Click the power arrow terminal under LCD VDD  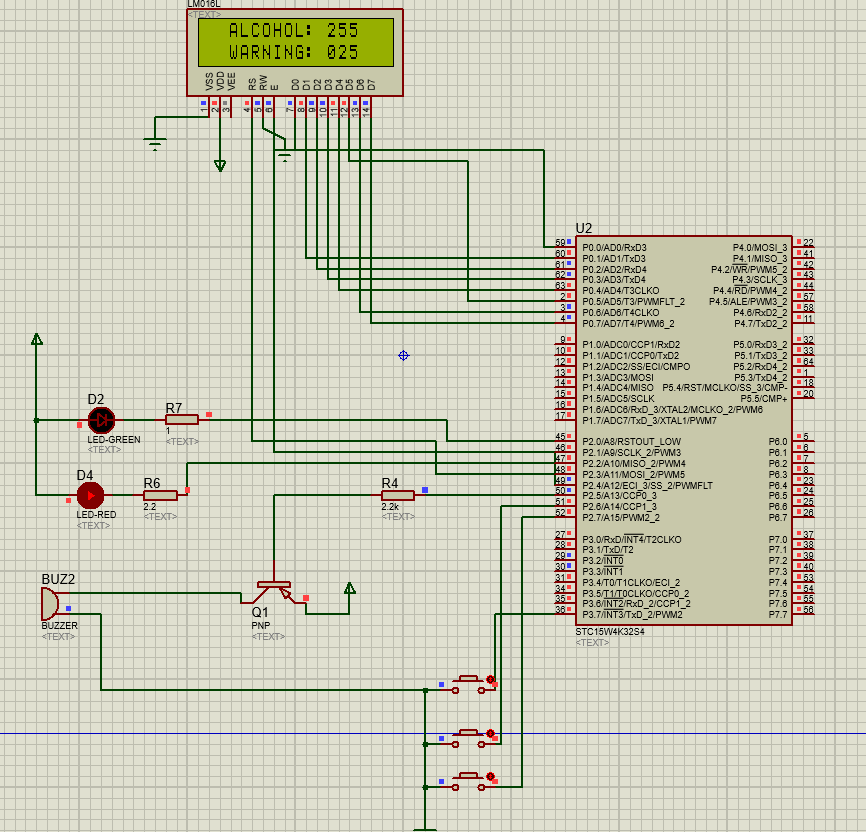pos(220,165)
